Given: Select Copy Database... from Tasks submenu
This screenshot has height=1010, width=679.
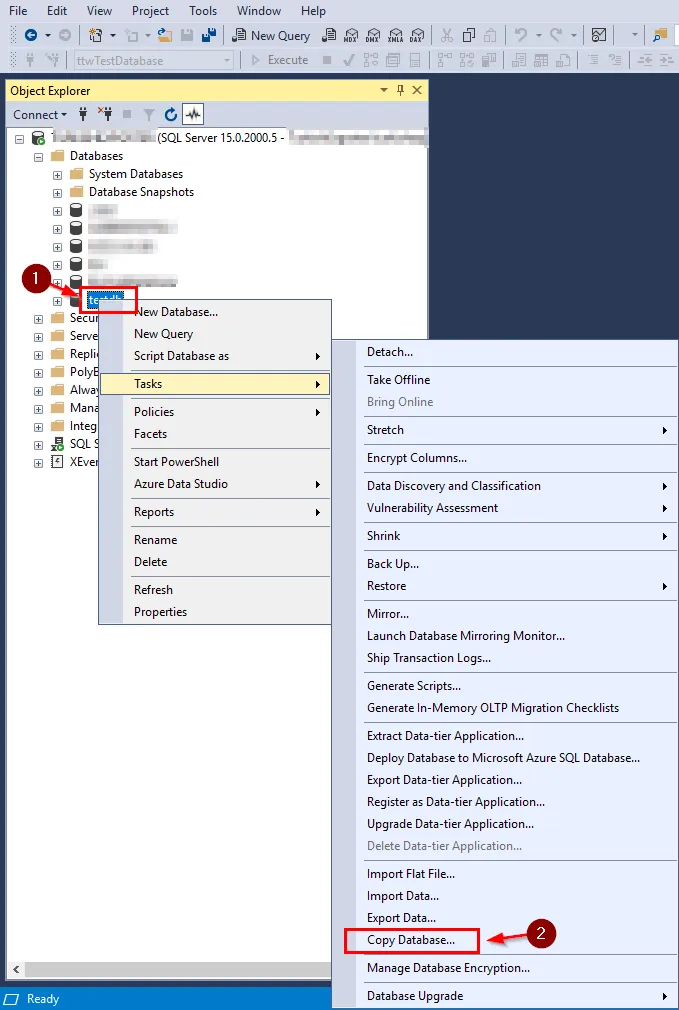Looking at the screenshot, I should (411, 940).
